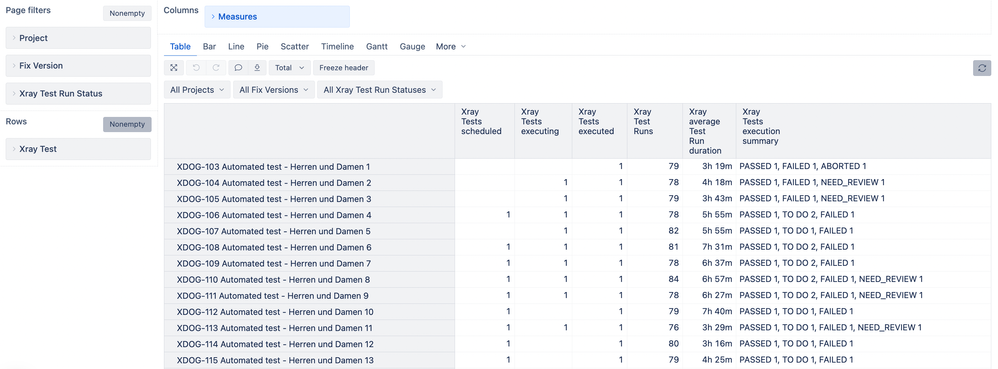
Task: Open the All Projects filter dropdown
Action: [197, 90]
